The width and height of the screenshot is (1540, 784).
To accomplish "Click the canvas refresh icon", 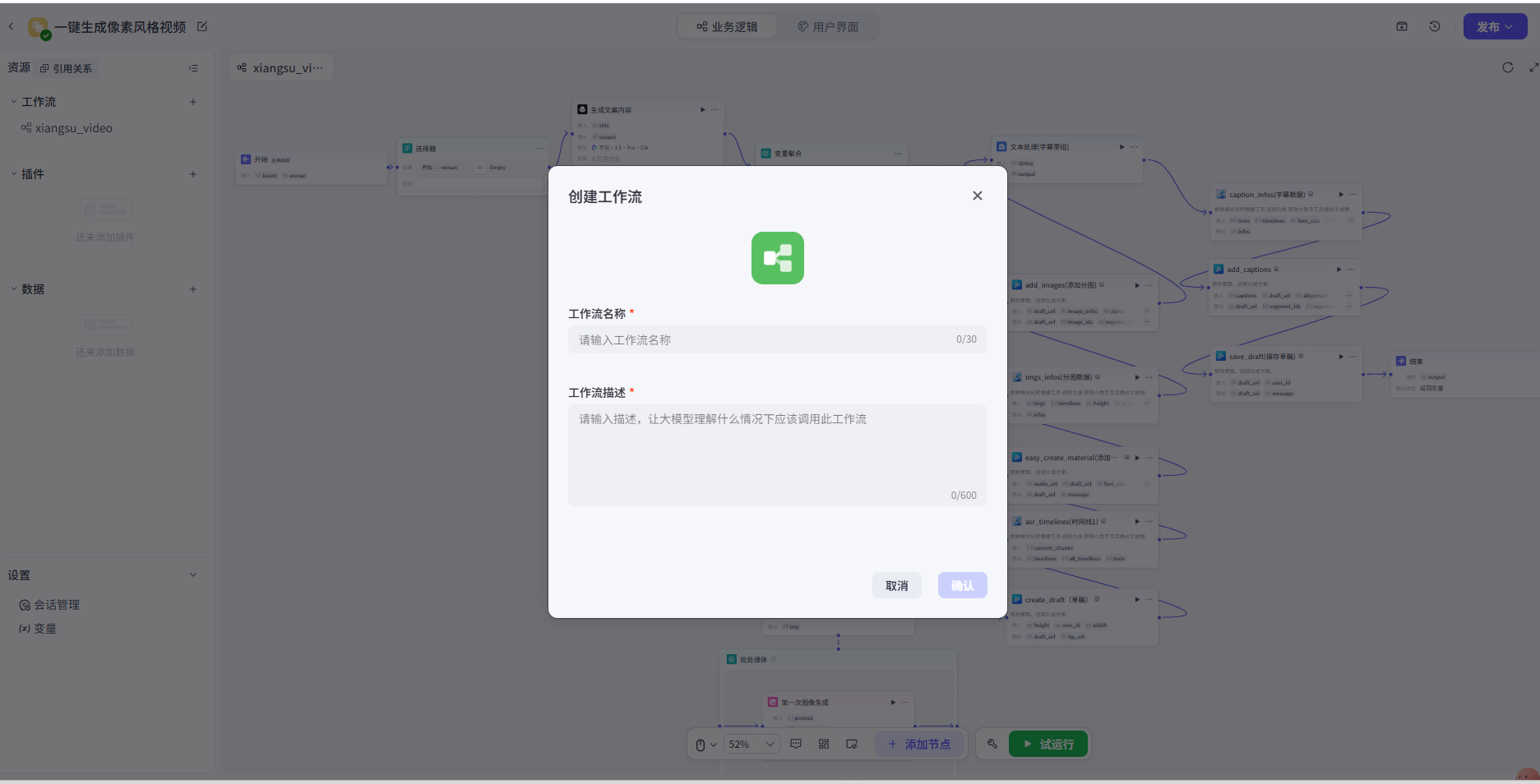I will (1507, 67).
